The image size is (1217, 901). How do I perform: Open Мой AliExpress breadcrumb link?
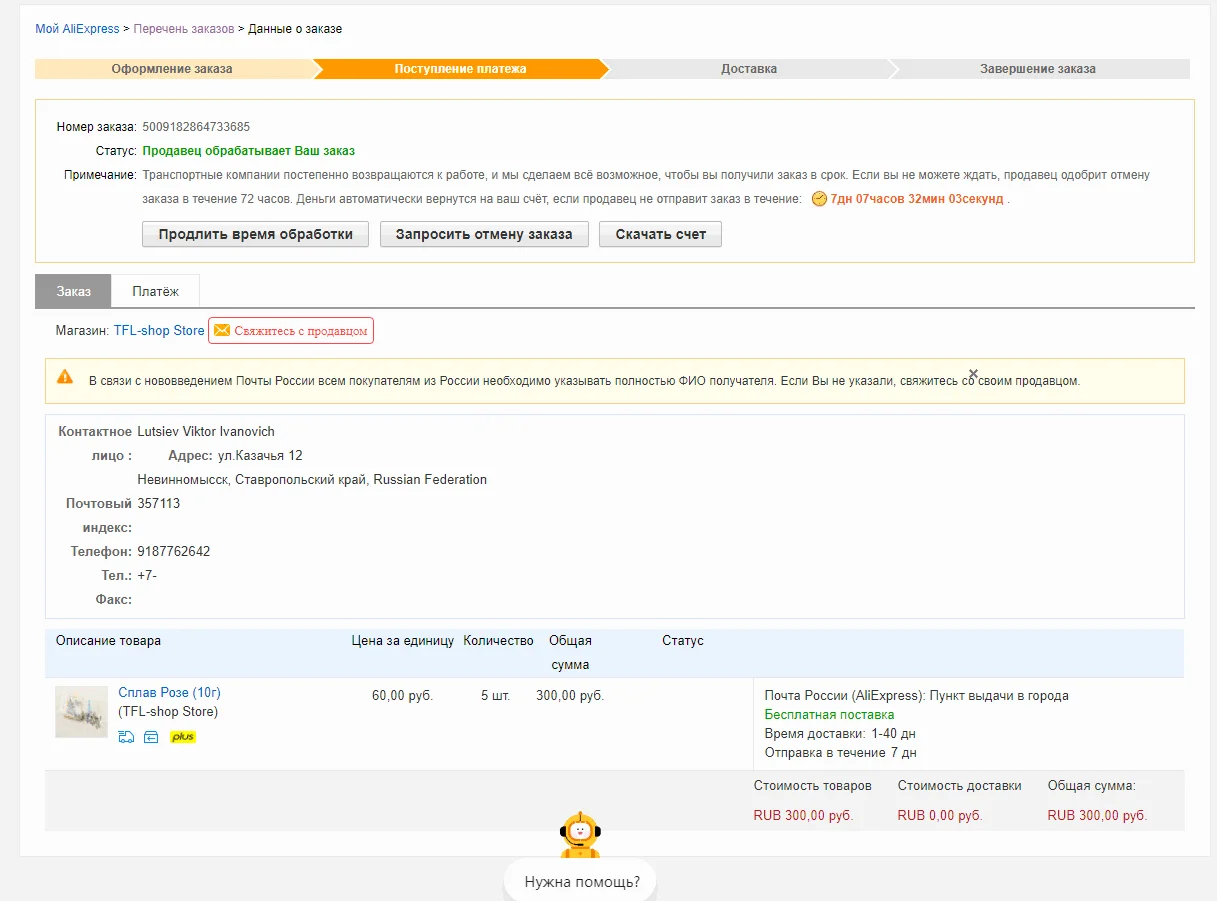point(77,29)
